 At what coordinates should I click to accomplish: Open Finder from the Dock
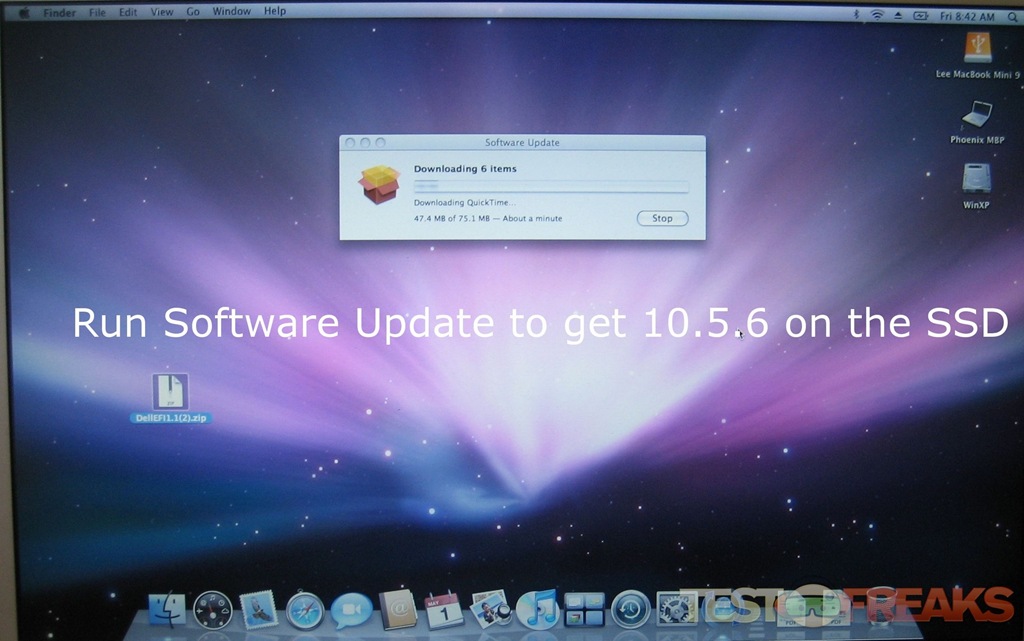pyautogui.click(x=166, y=608)
